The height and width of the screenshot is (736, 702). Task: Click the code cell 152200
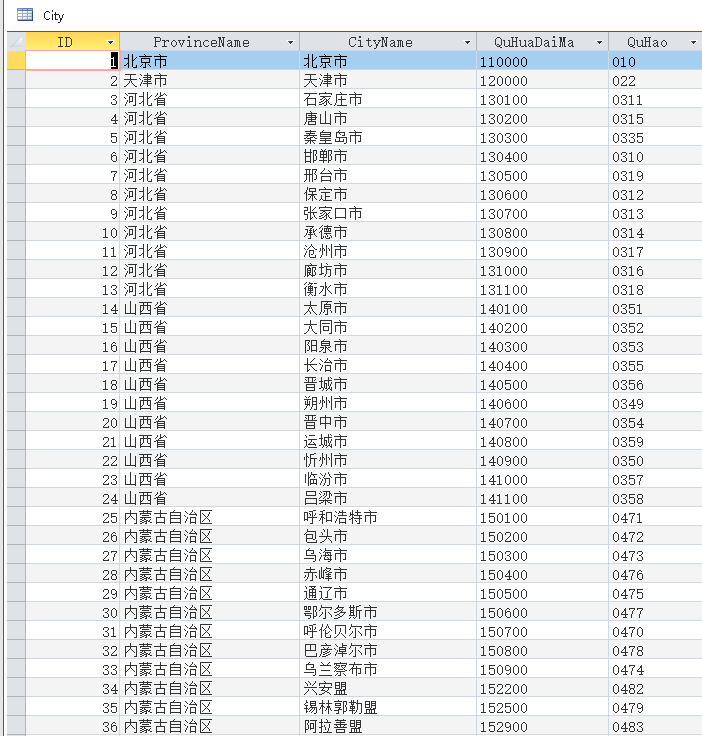542,688
